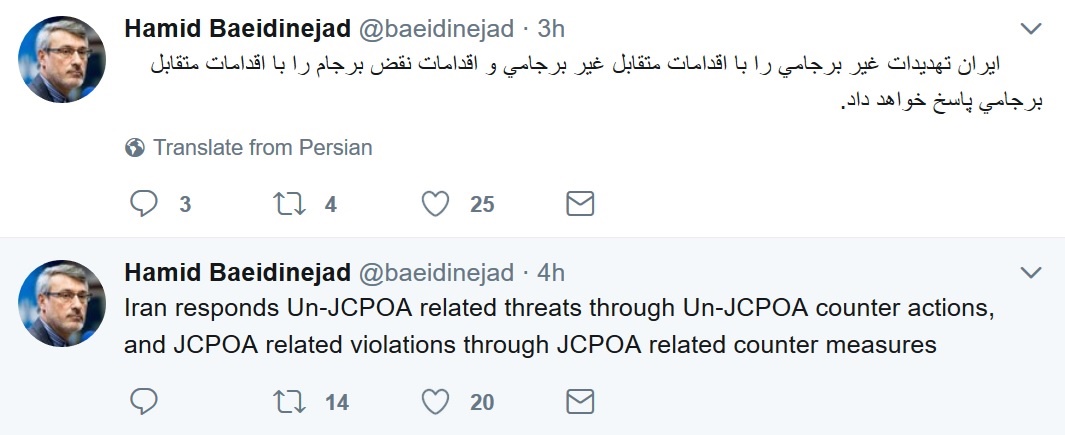Reply to the Persian tweet
Image resolution: width=1065 pixels, height=435 pixels.
pyautogui.click(x=143, y=203)
